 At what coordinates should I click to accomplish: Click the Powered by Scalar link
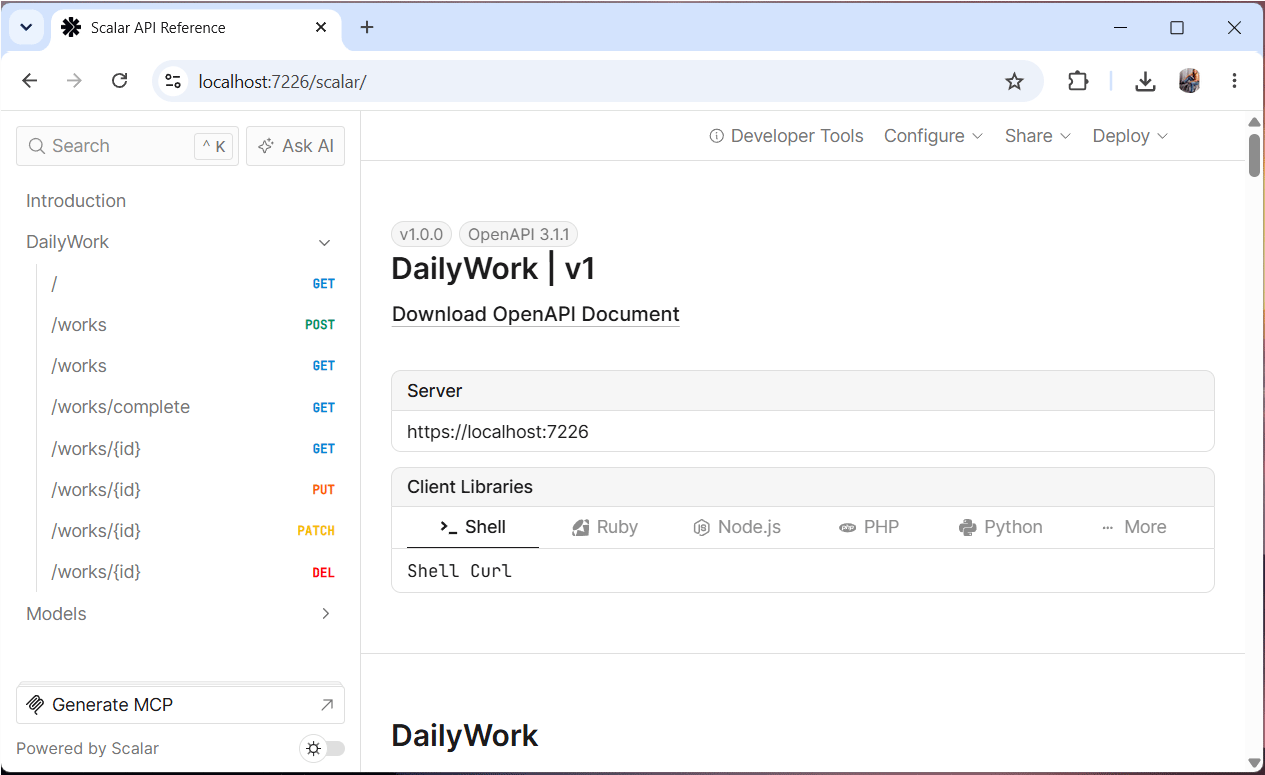87,749
